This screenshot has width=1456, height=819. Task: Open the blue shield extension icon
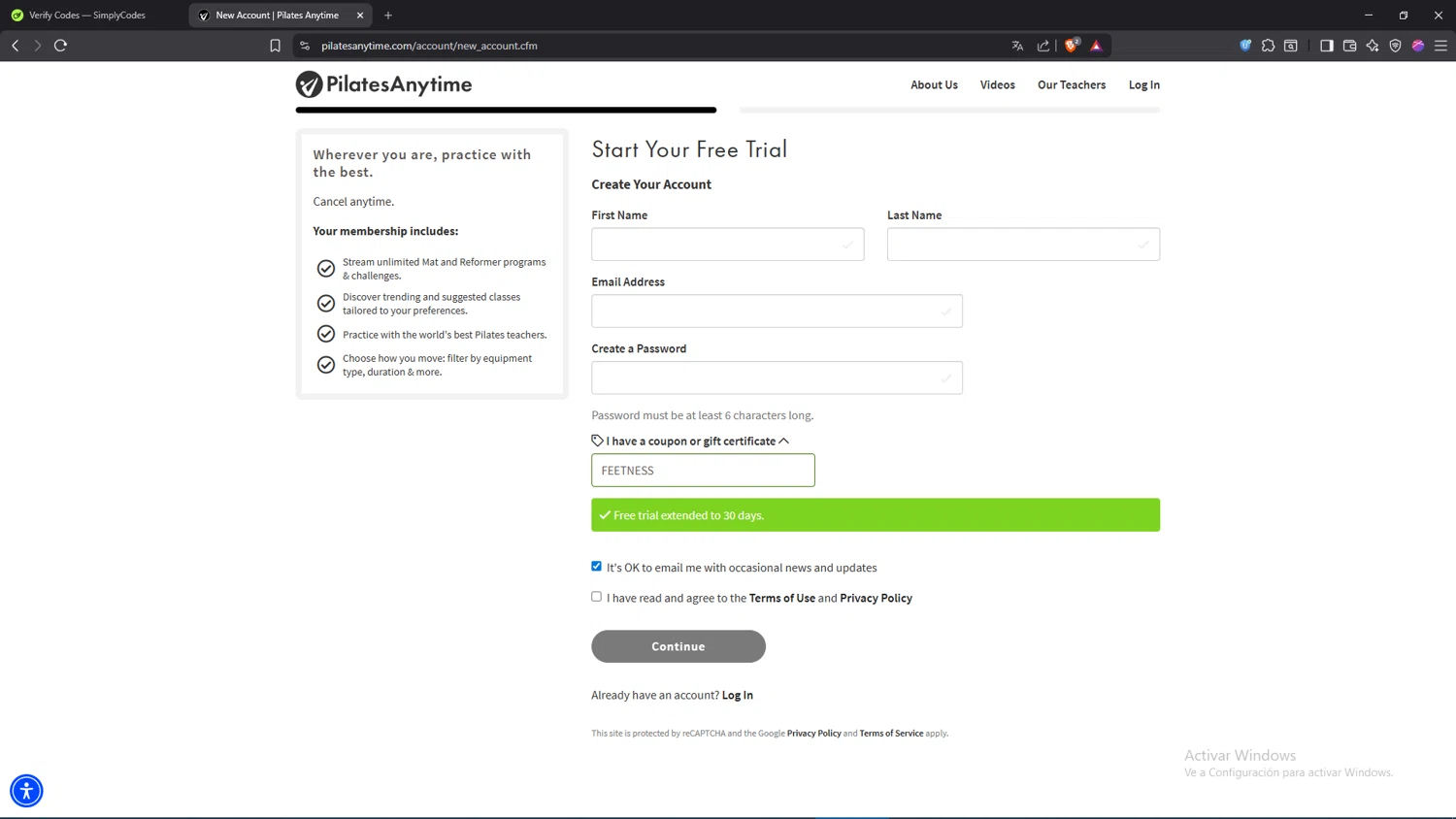click(1245, 46)
